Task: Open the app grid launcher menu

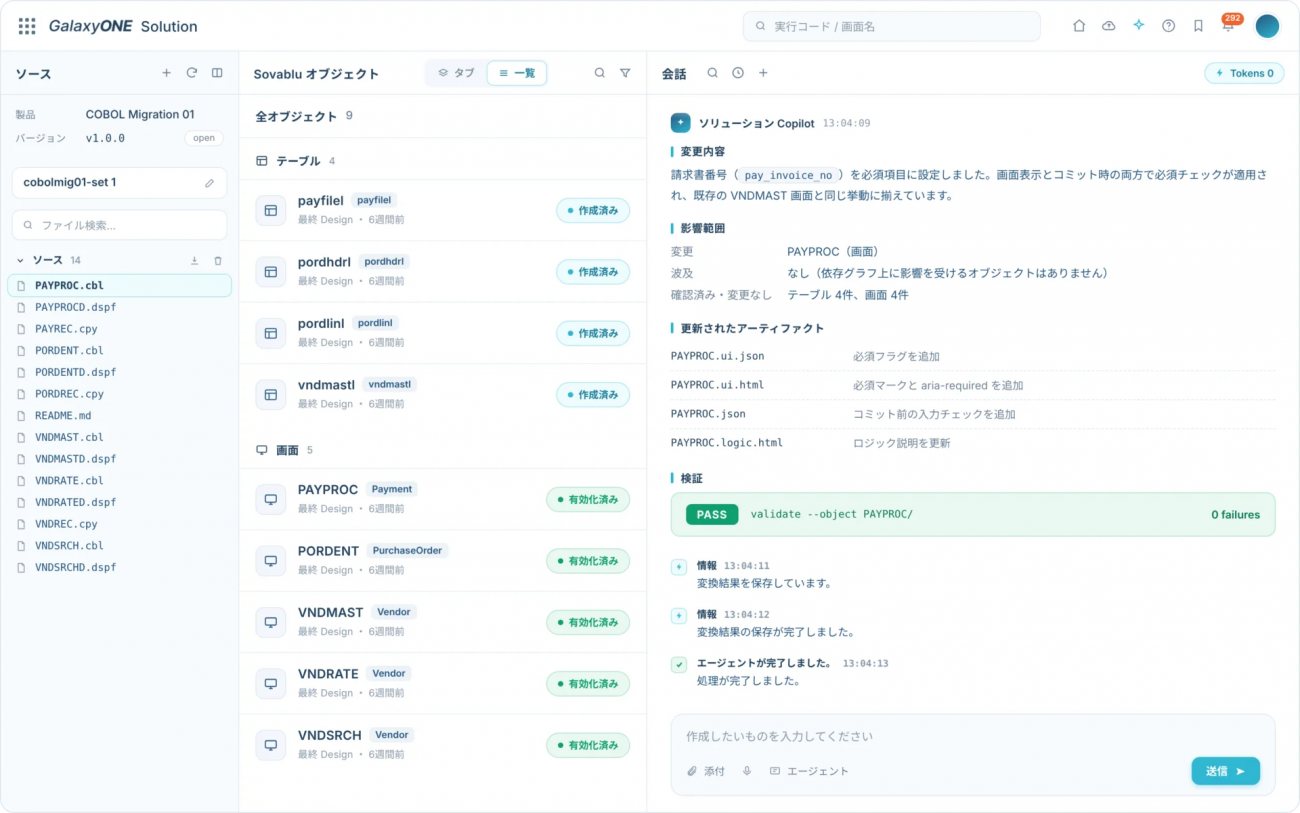Action: tap(27, 26)
